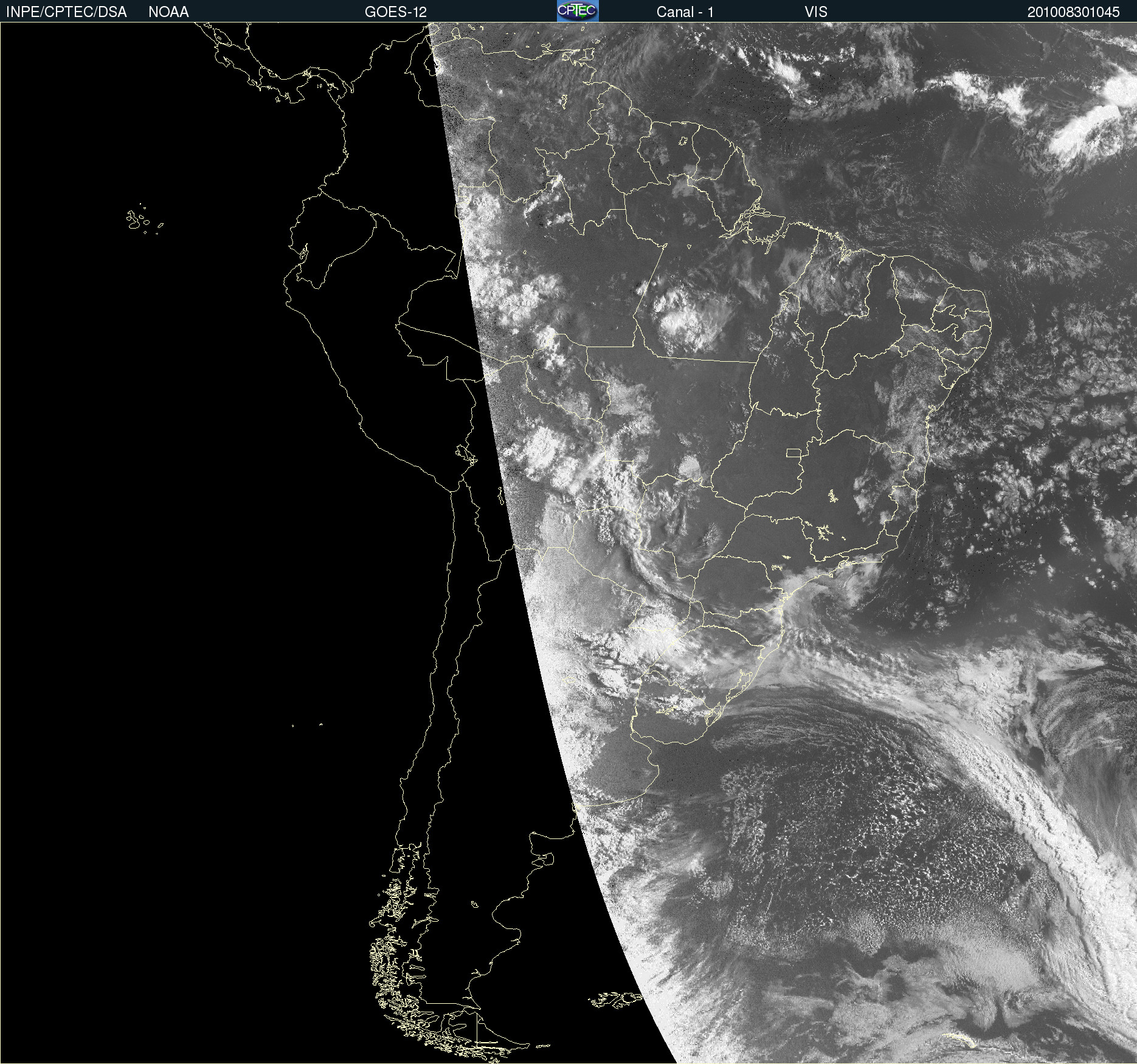Click the 201008301045 timestamp

tap(1073, 12)
